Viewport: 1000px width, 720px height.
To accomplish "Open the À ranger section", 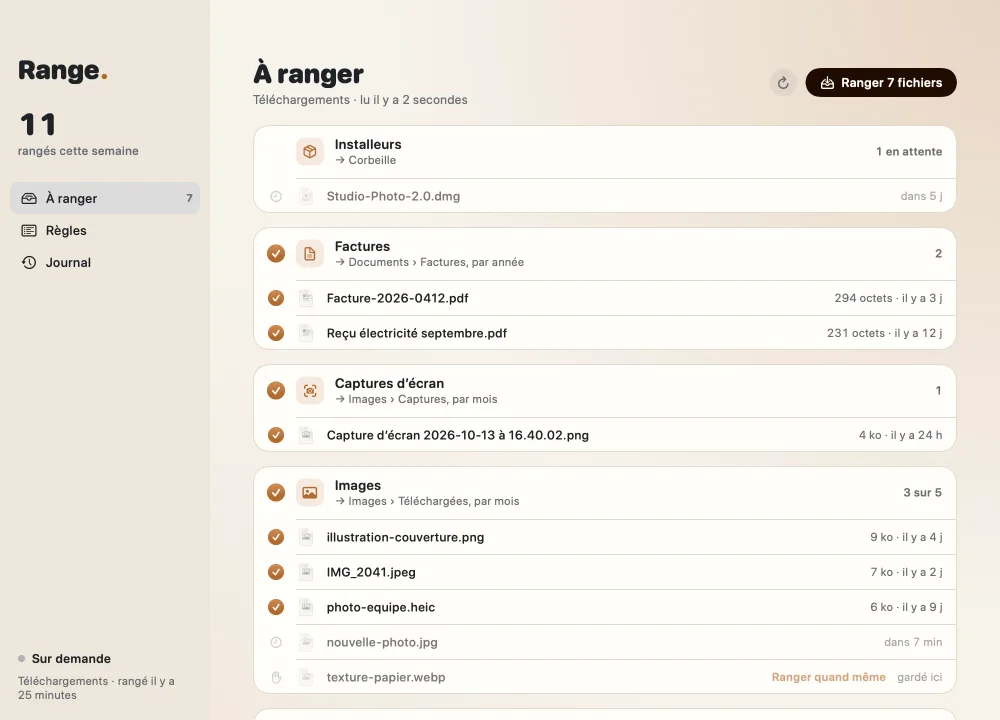I will [105, 198].
